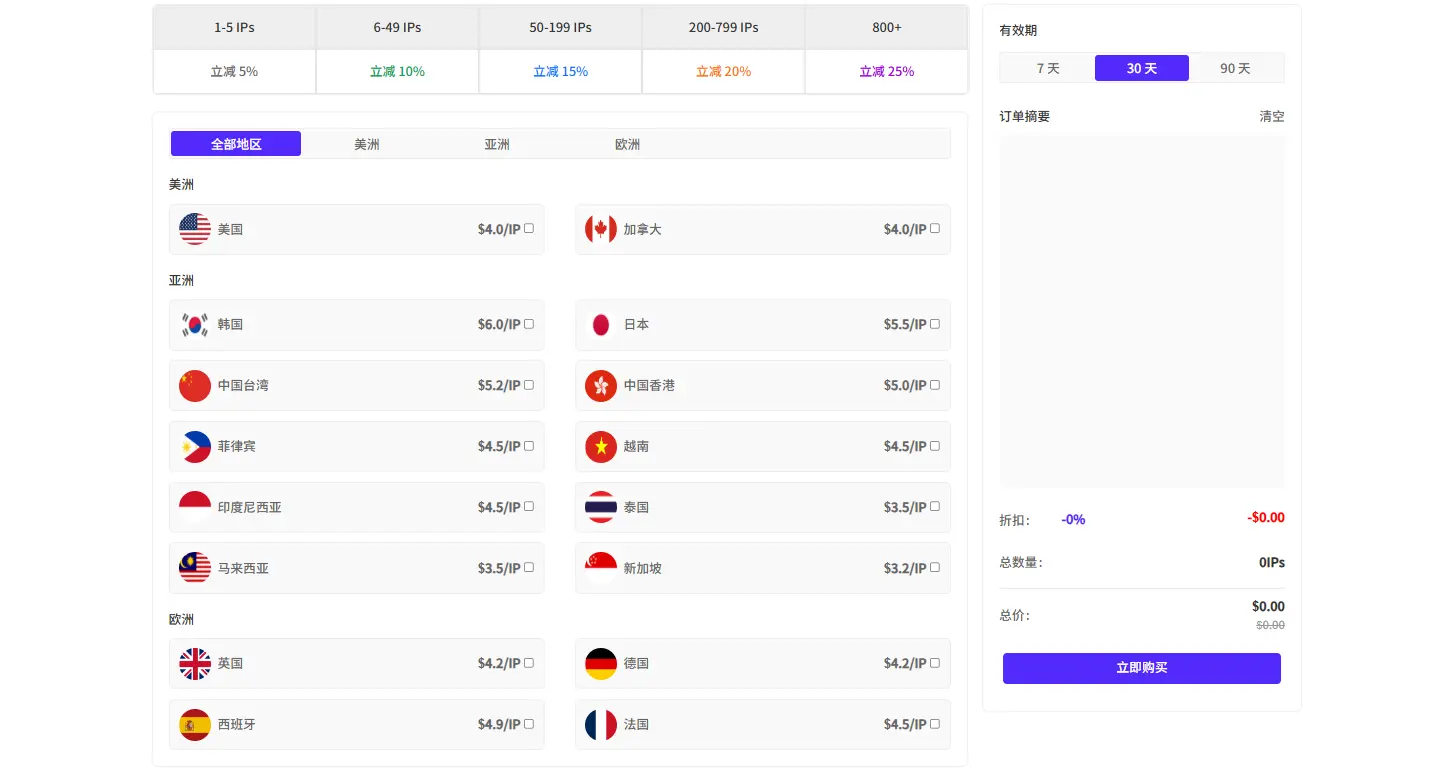Viewport: 1429px width, 781px height.
Task: Click the Singapore flag icon
Action: (601, 568)
